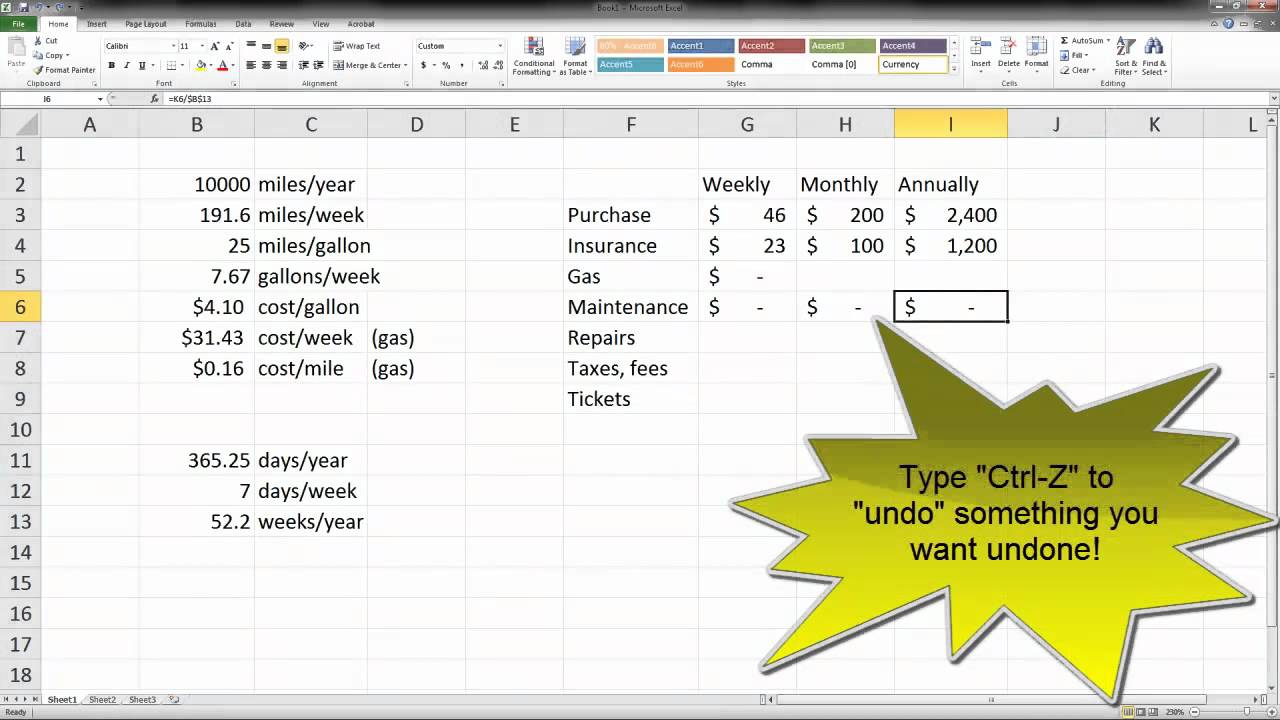Select cell B7 showing $31.43
This screenshot has height=720, width=1280.
click(x=196, y=338)
